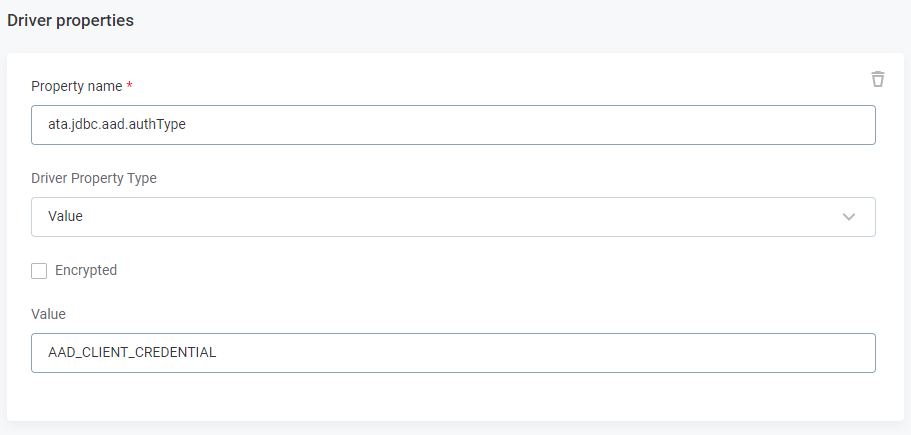Click the middle of the Driver Property Type box
911x435 pixels.
click(453, 217)
